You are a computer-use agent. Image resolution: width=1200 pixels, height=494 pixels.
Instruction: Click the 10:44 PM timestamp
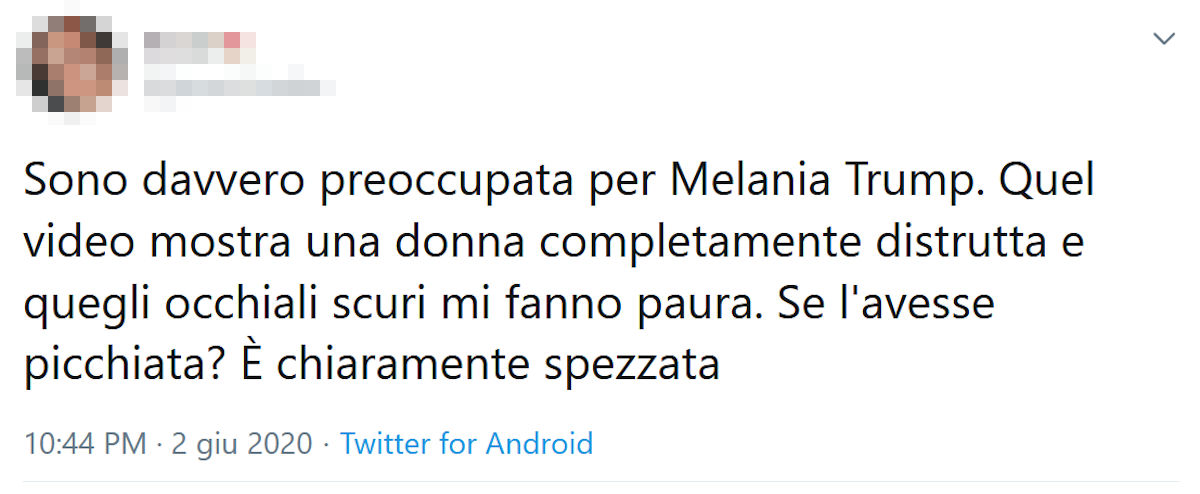[85, 443]
